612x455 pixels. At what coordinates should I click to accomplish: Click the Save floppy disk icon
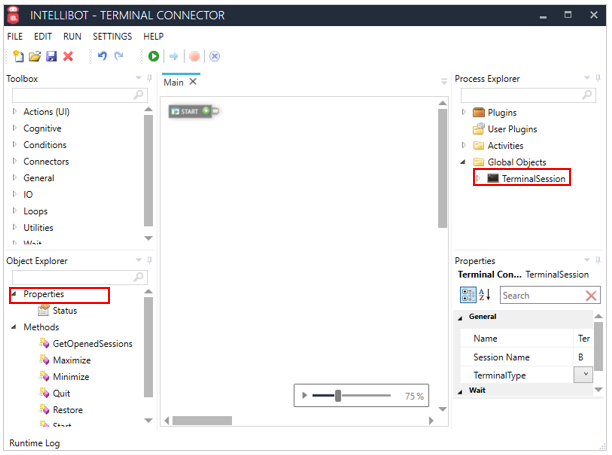pos(52,57)
